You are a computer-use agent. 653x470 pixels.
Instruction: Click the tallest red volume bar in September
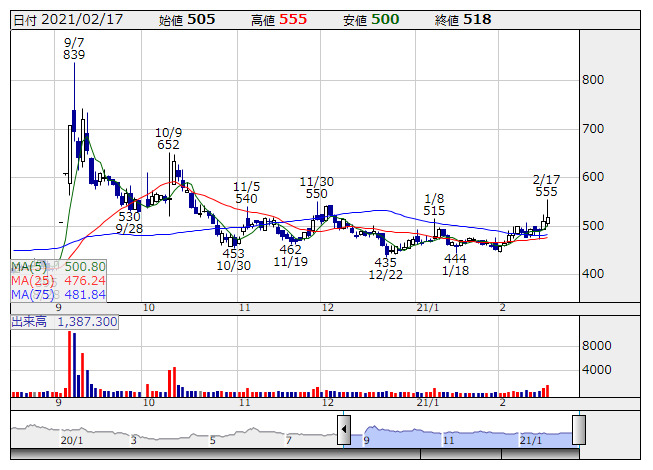click(x=69, y=364)
